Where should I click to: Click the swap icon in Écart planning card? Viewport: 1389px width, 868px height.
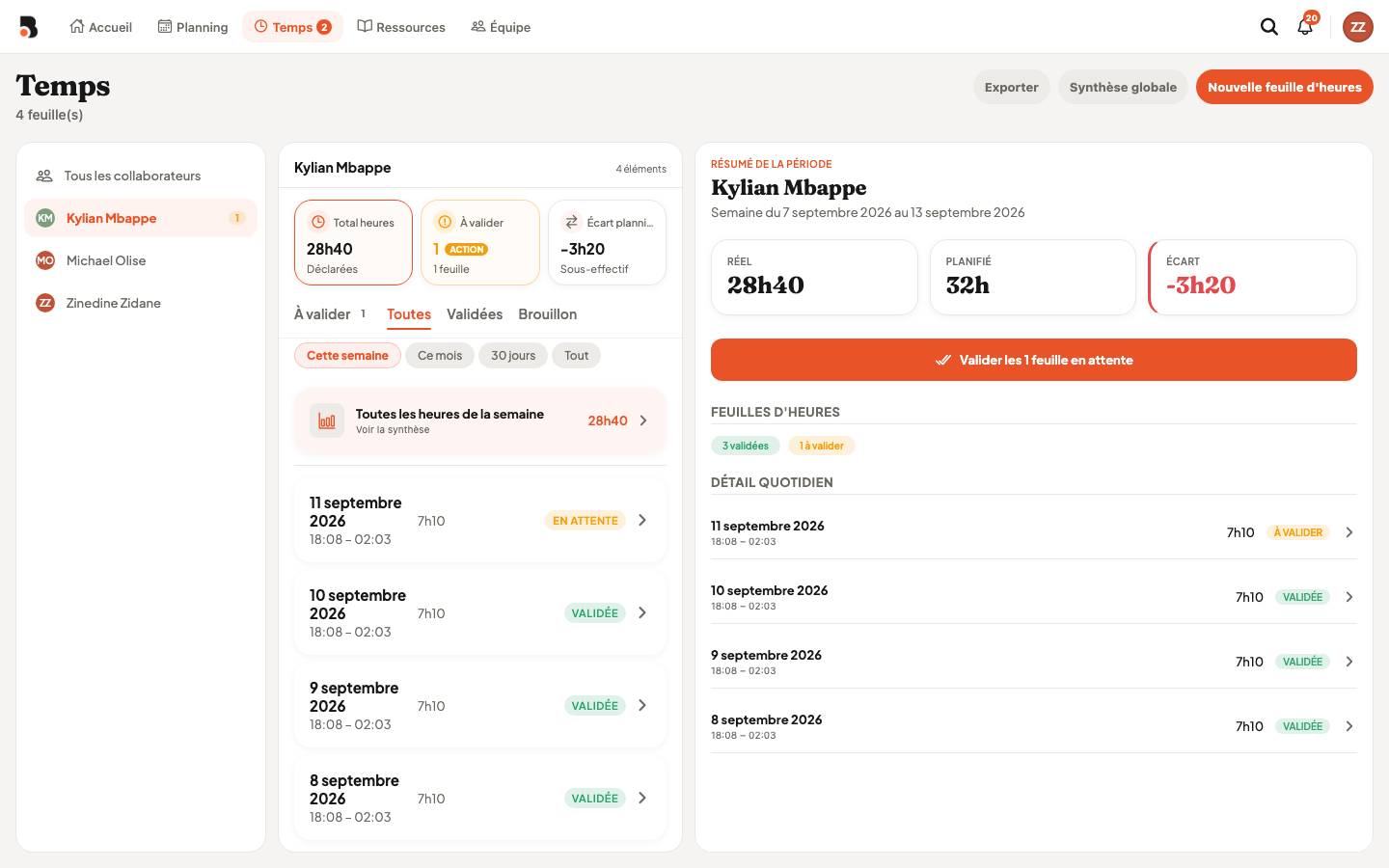[x=572, y=222]
